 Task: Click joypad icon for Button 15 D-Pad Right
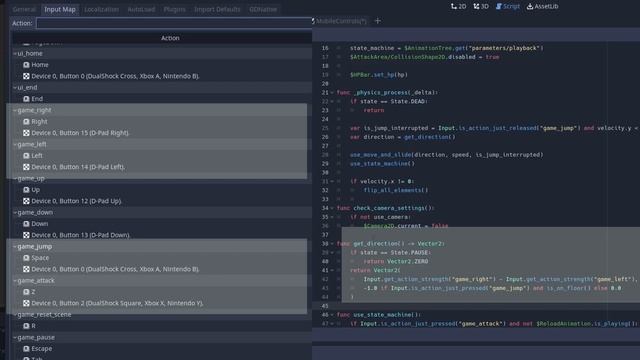pyautogui.click(x=26, y=133)
